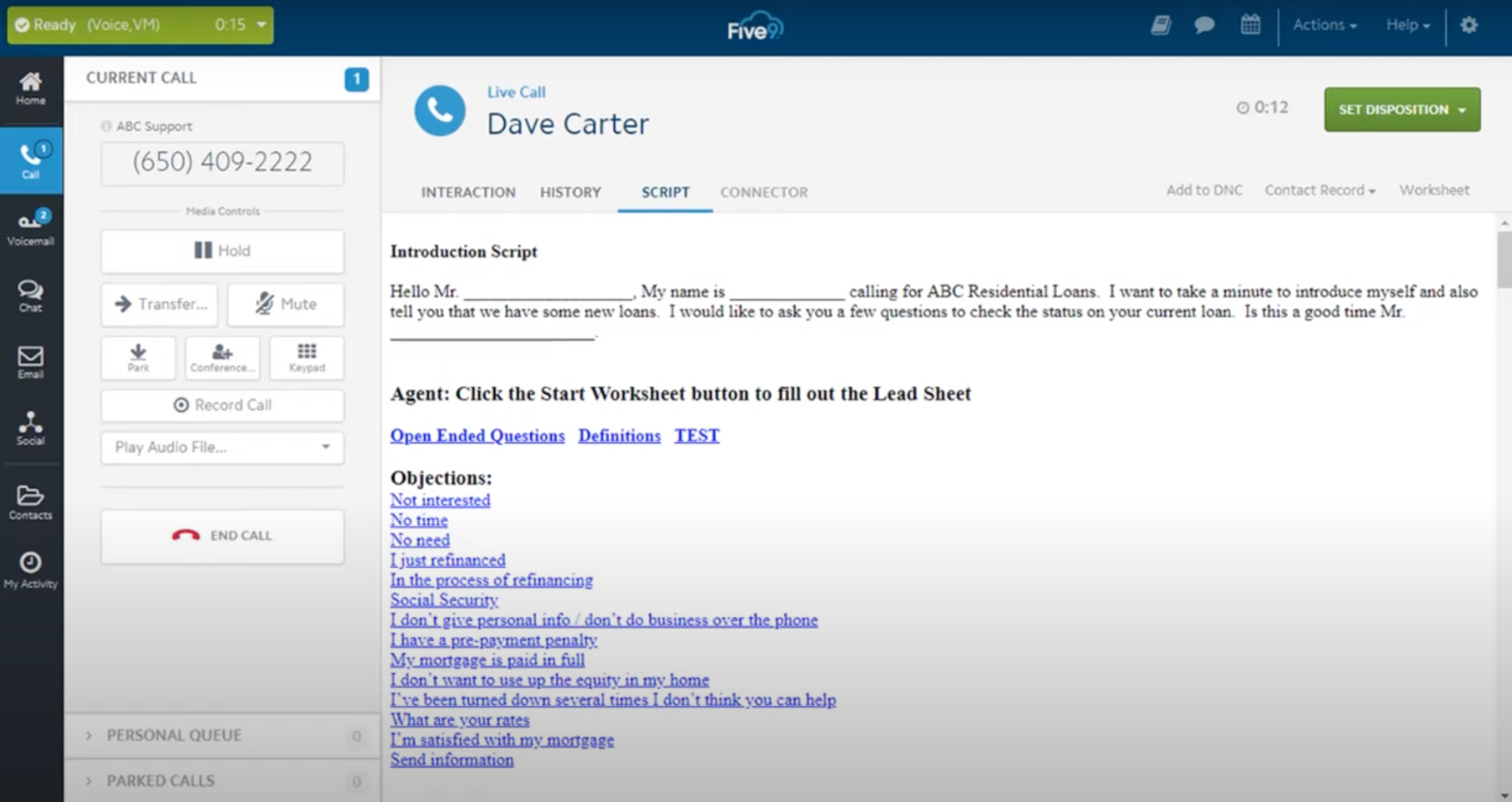Park the current call
Image resolution: width=1512 pixels, height=802 pixels.
pos(138,358)
